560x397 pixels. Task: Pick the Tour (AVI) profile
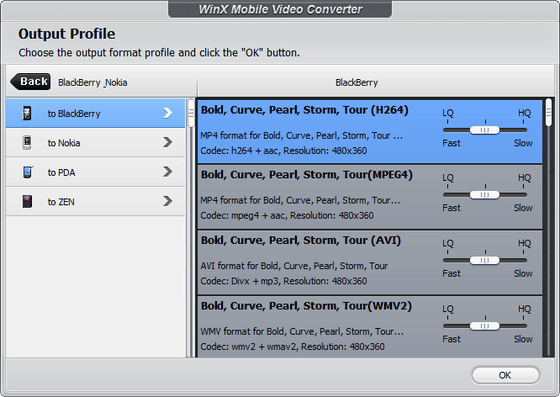(x=370, y=262)
